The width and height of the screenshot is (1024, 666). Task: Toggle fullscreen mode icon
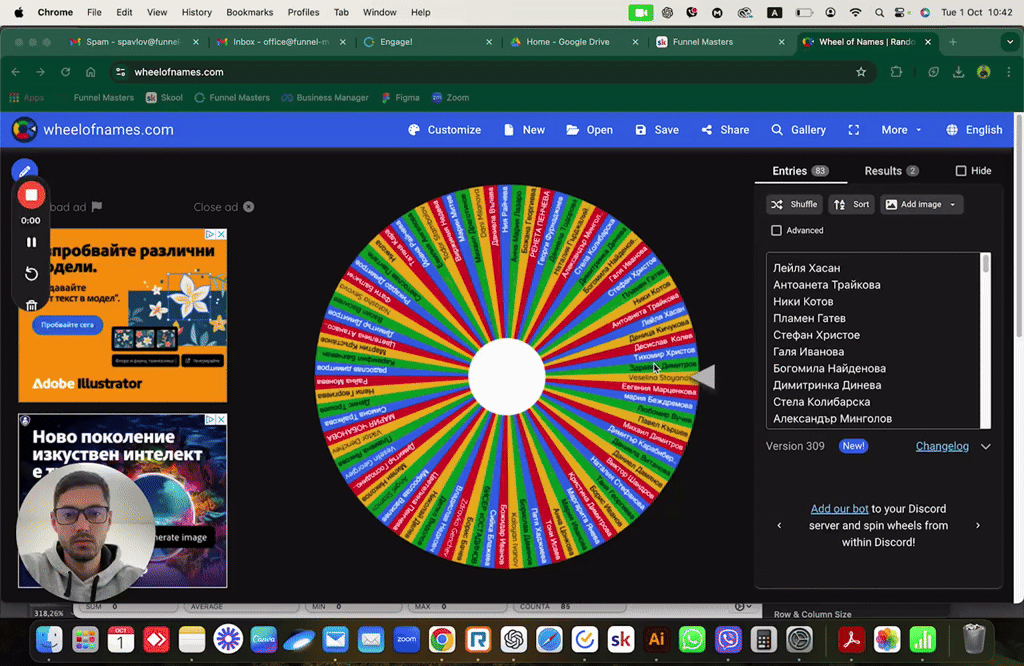pos(854,130)
